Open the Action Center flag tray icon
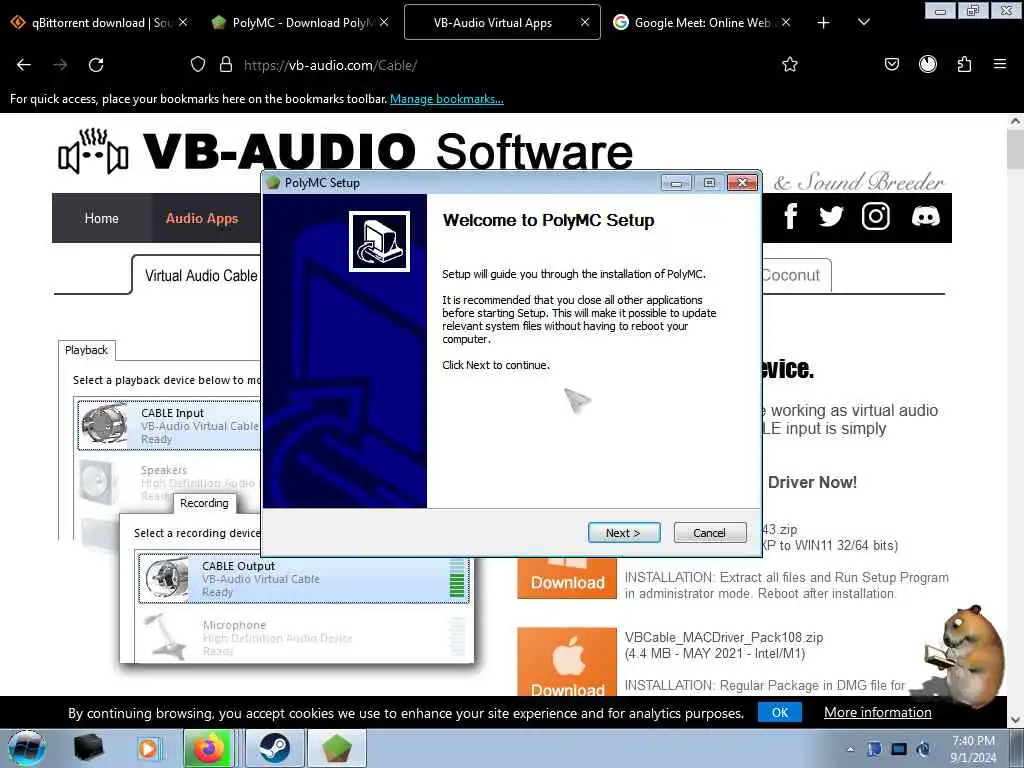This screenshot has width=1024, height=768. click(874, 749)
